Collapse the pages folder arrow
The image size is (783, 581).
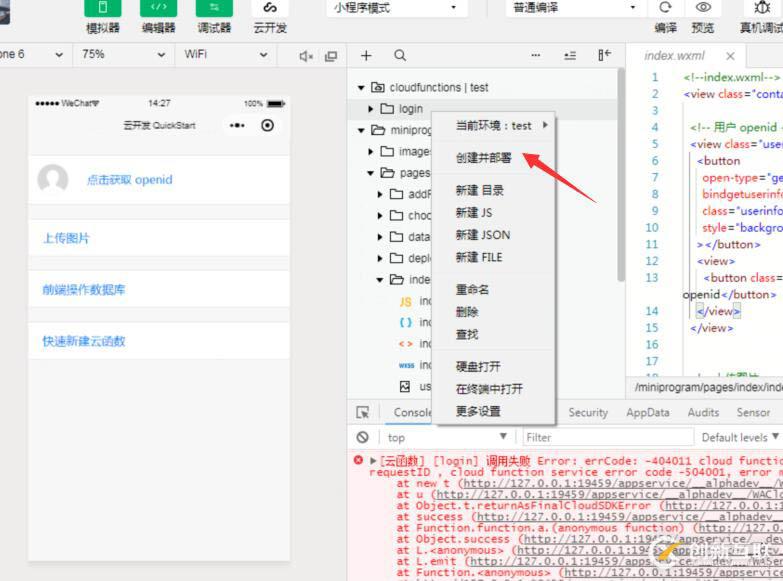click(x=371, y=173)
